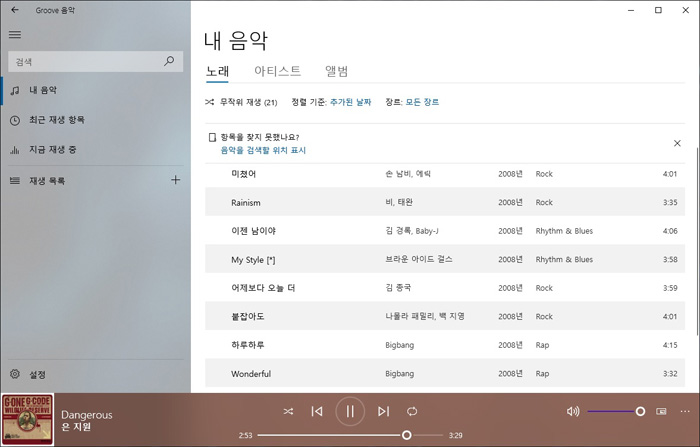
Task: Start 무작위 재생 (21) shuffle all
Action: [x=241, y=102]
